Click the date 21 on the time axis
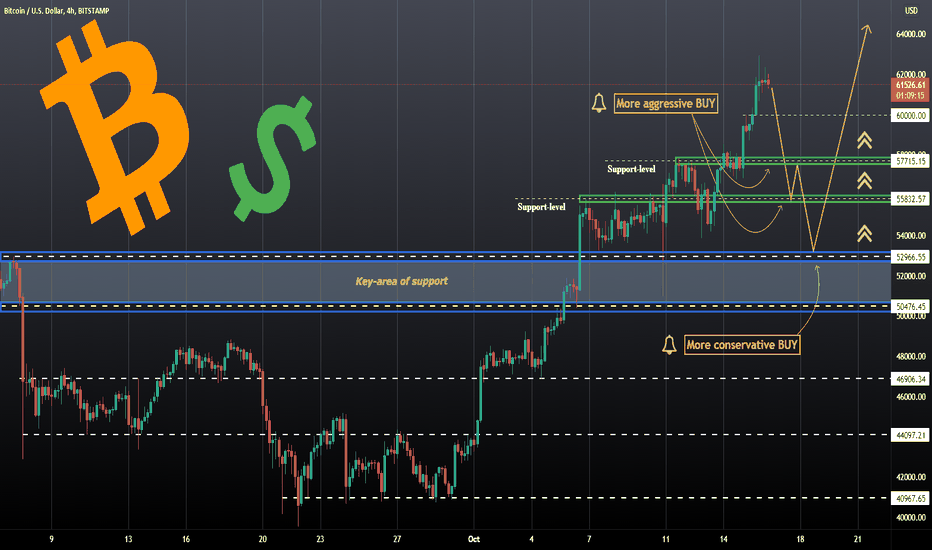Screen dimensions: 932x550 coord(858,539)
